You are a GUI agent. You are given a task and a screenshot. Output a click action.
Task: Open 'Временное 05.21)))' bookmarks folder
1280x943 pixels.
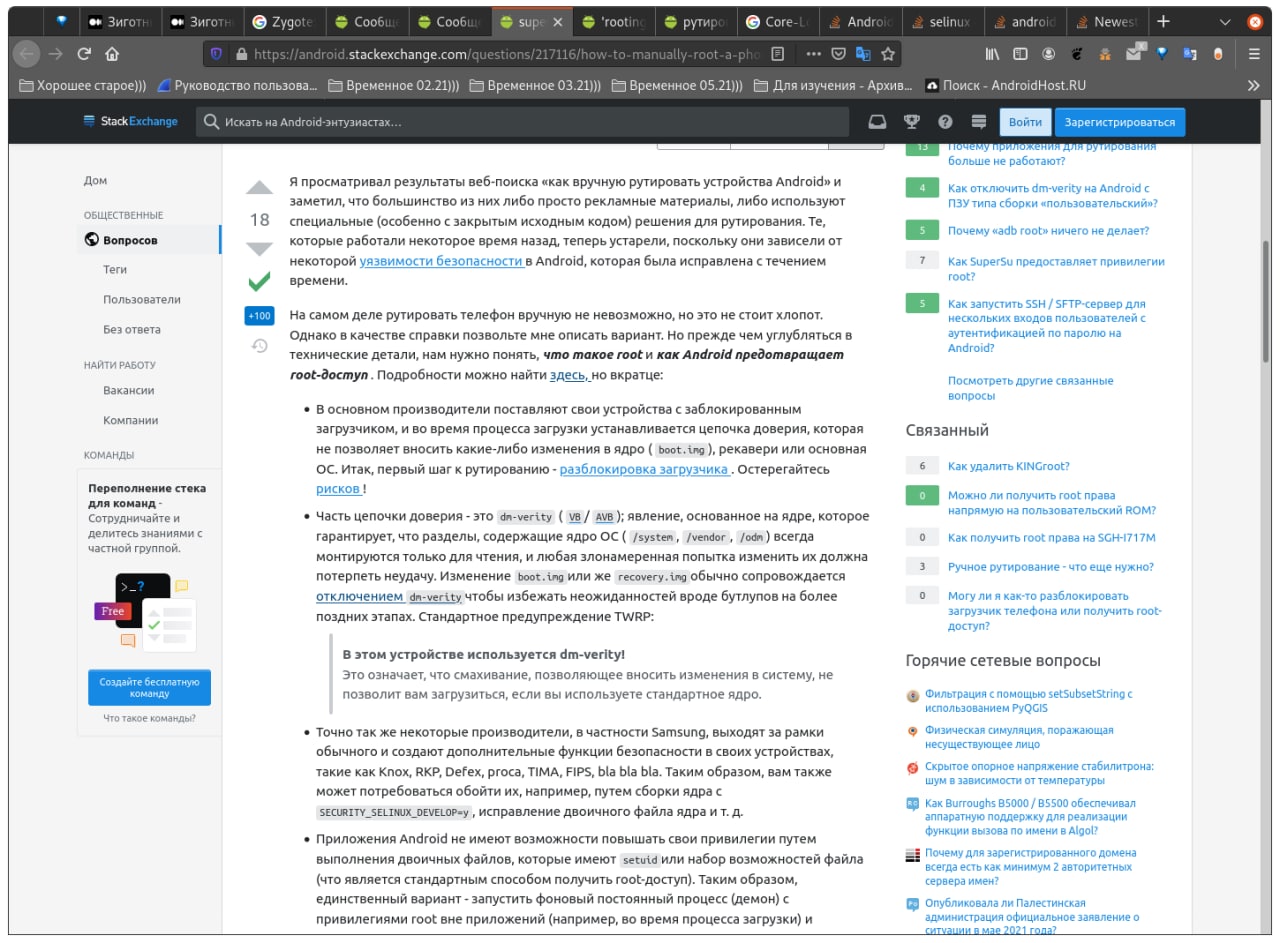click(x=677, y=86)
